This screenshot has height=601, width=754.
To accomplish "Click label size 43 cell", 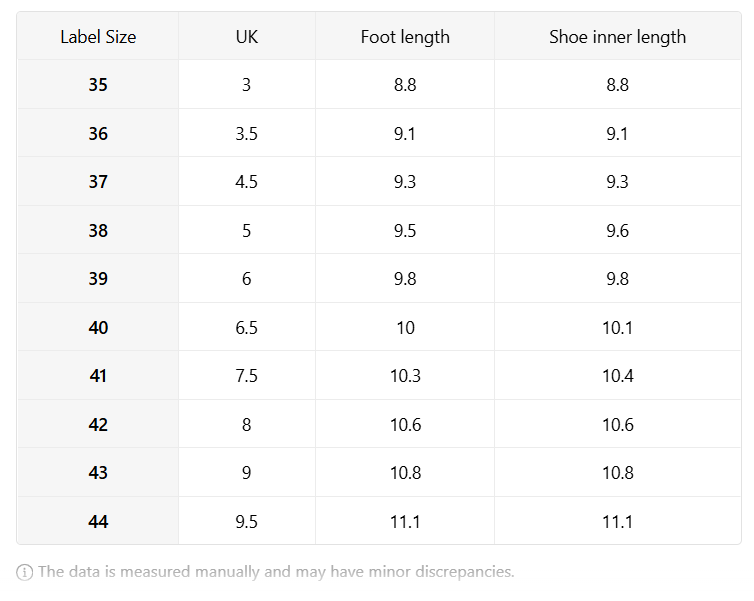I will [x=98, y=473].
